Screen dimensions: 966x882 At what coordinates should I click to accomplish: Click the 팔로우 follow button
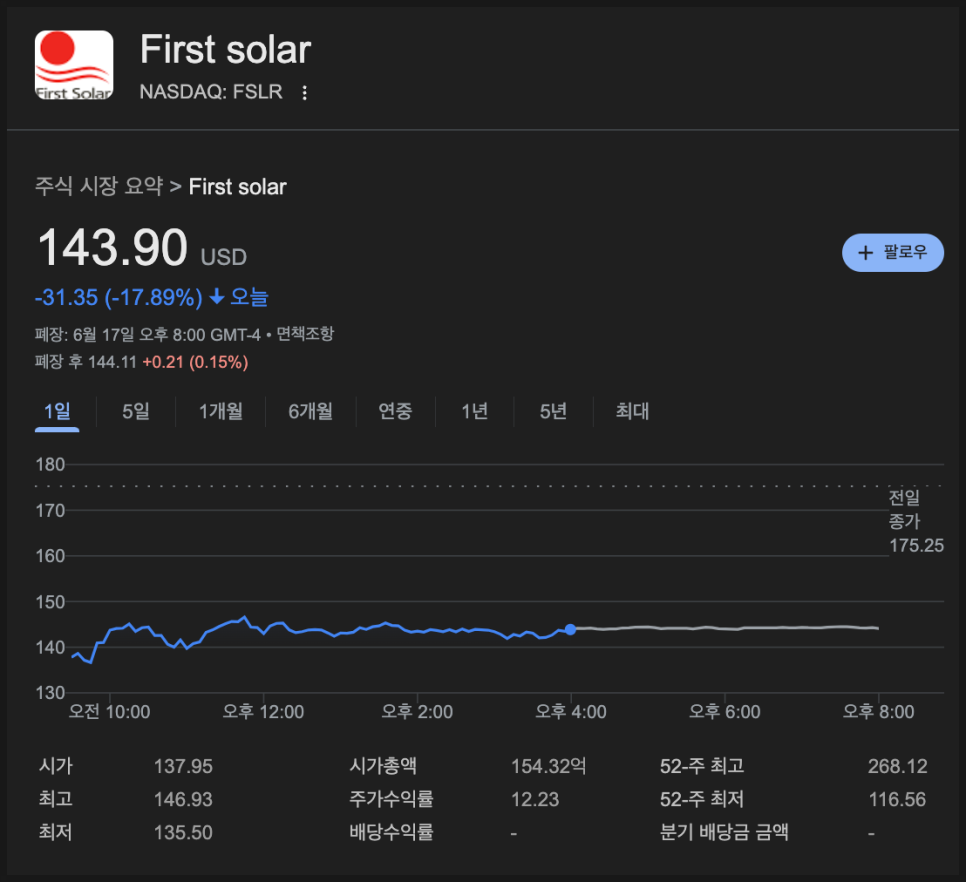893,253
